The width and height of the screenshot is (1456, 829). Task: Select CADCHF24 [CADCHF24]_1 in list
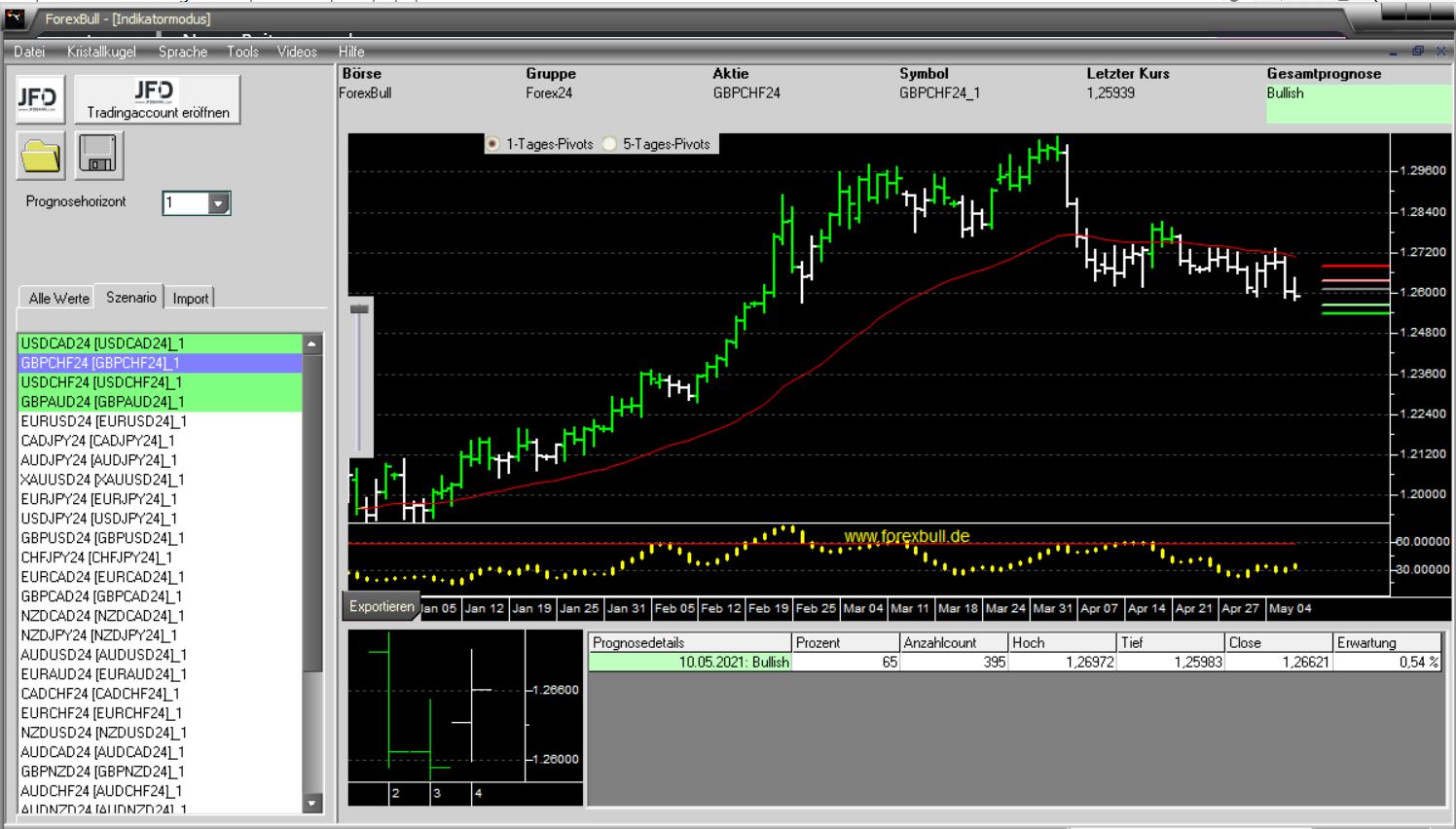point(161,694)
